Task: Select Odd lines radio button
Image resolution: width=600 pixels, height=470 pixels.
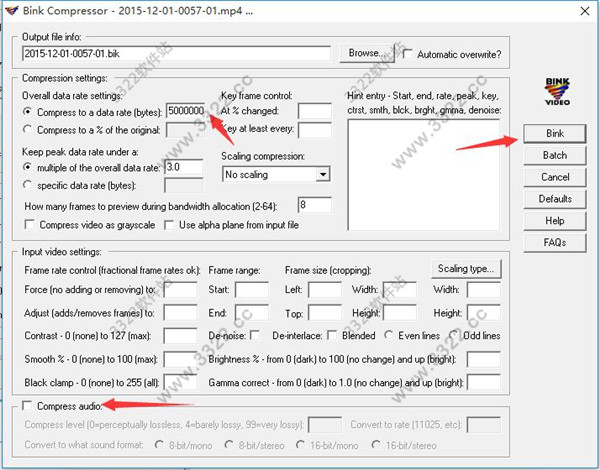Action: point(454,335)
